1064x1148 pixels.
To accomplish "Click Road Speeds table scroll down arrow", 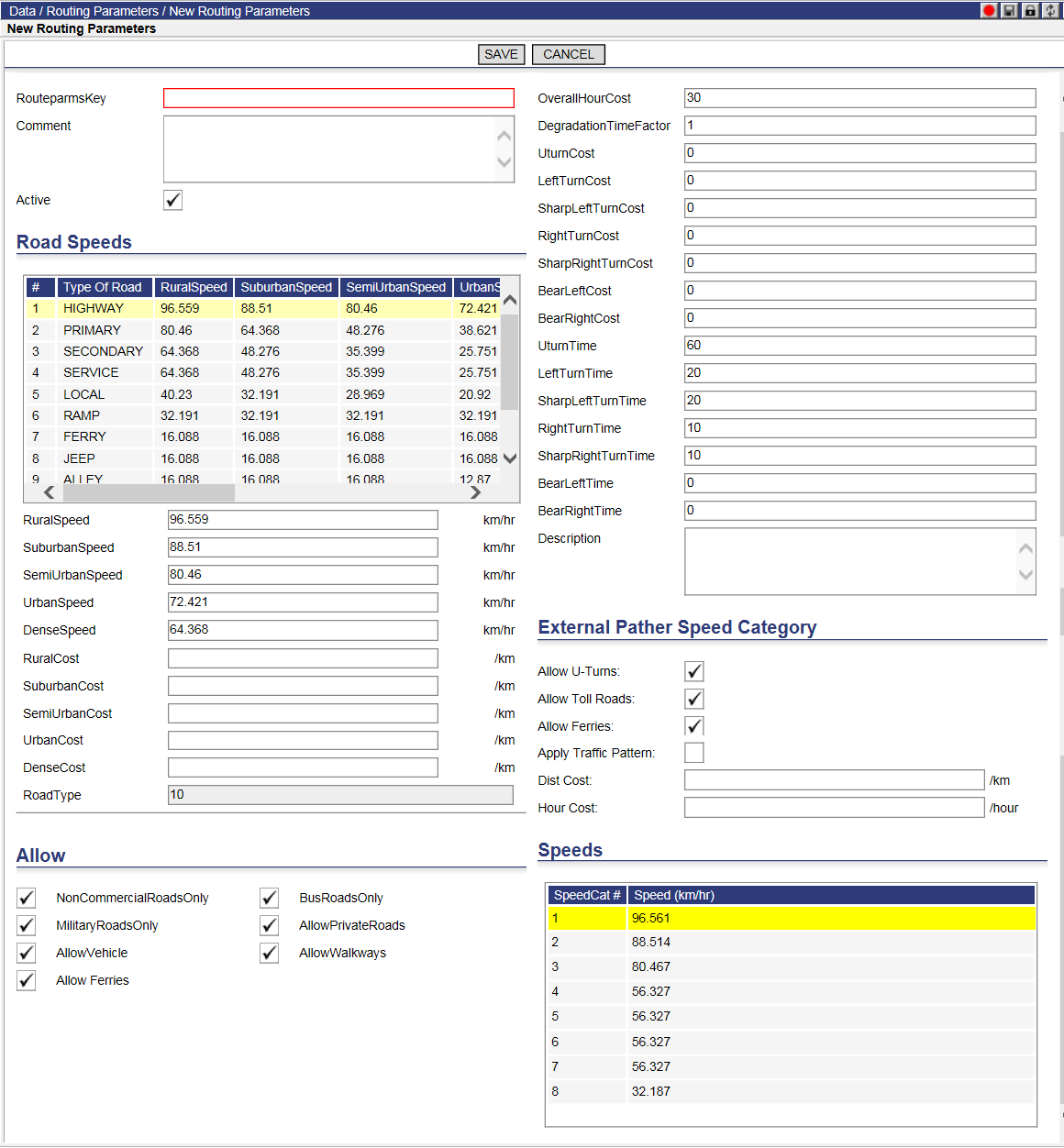I will 510,458.
